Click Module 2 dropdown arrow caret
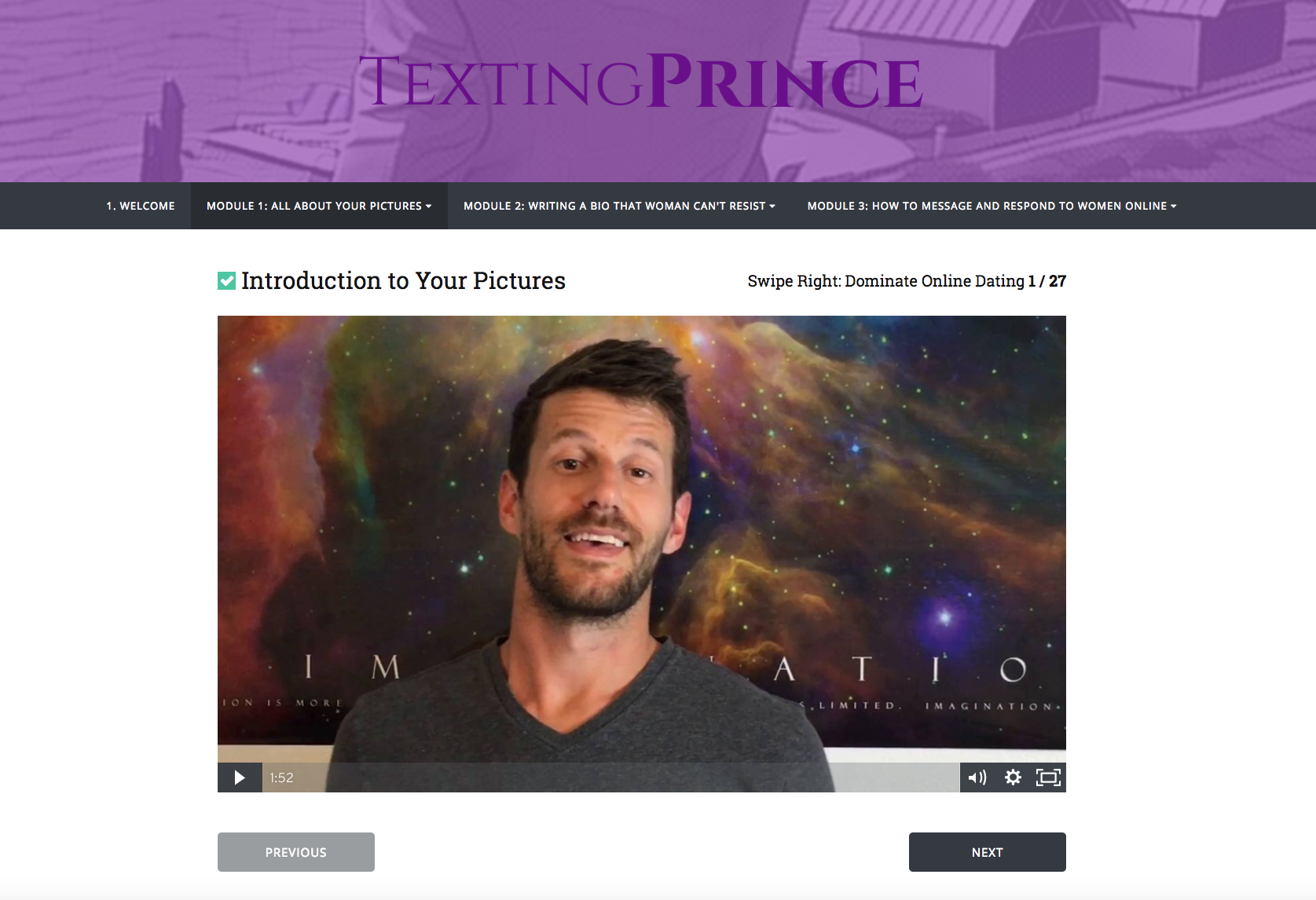1316x900 pixels. pos(772,207)
